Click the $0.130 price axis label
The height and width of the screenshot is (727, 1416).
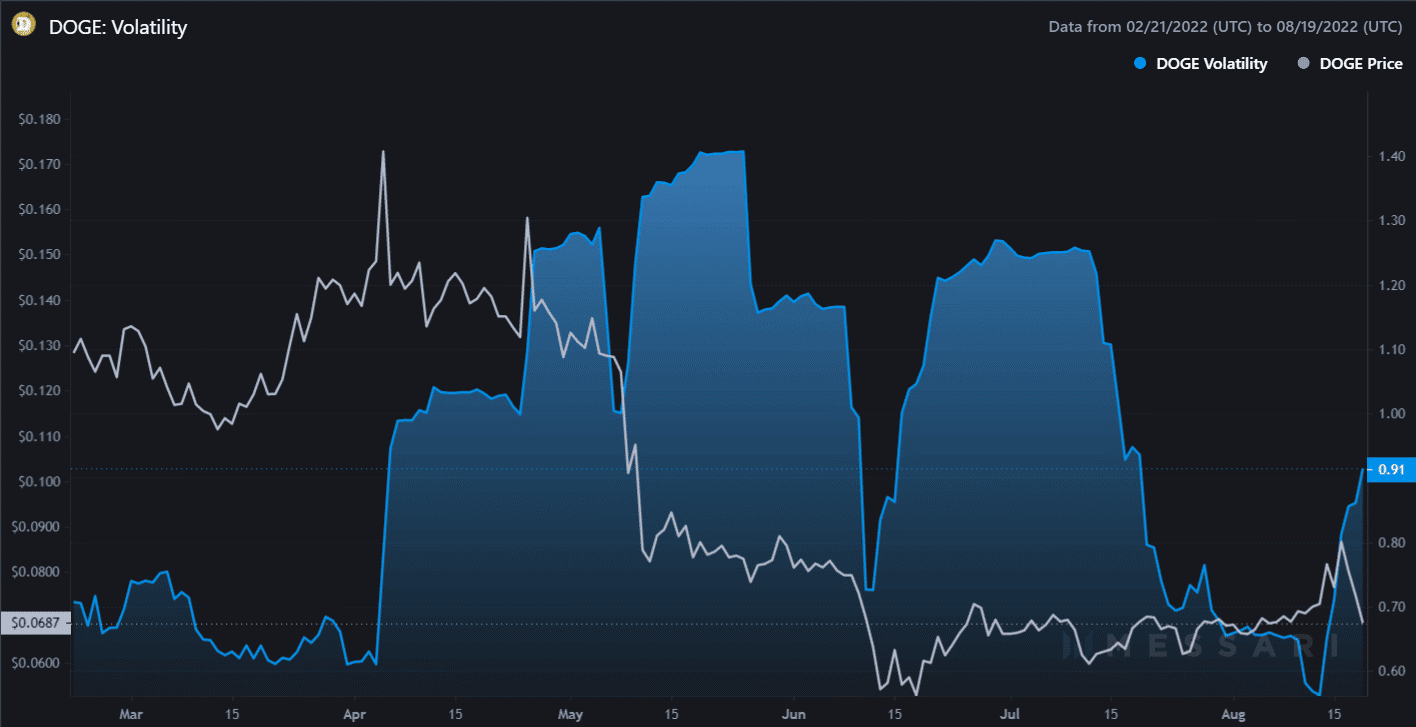coord(39,346)
